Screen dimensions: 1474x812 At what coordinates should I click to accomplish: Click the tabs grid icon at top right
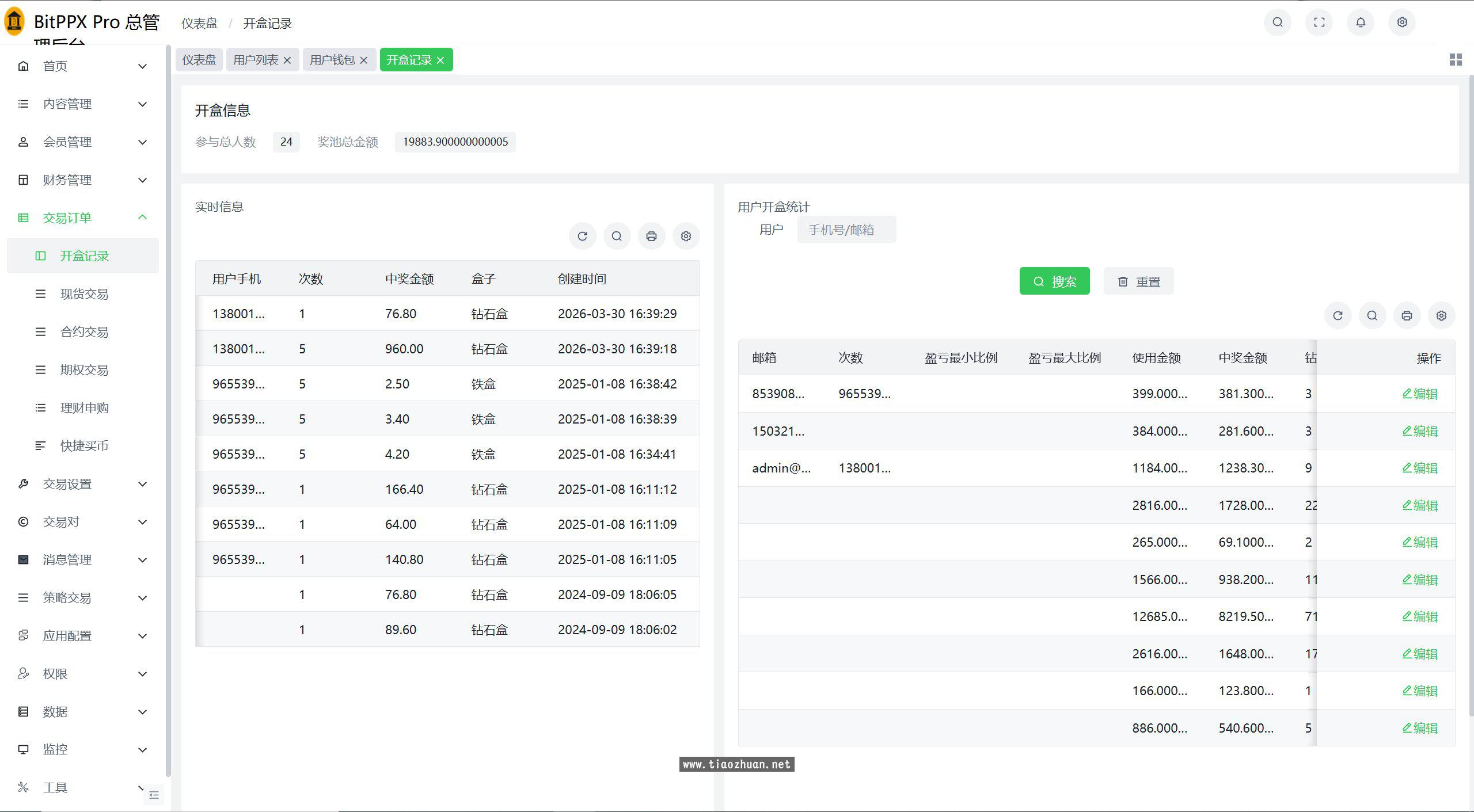point(1456,60)
